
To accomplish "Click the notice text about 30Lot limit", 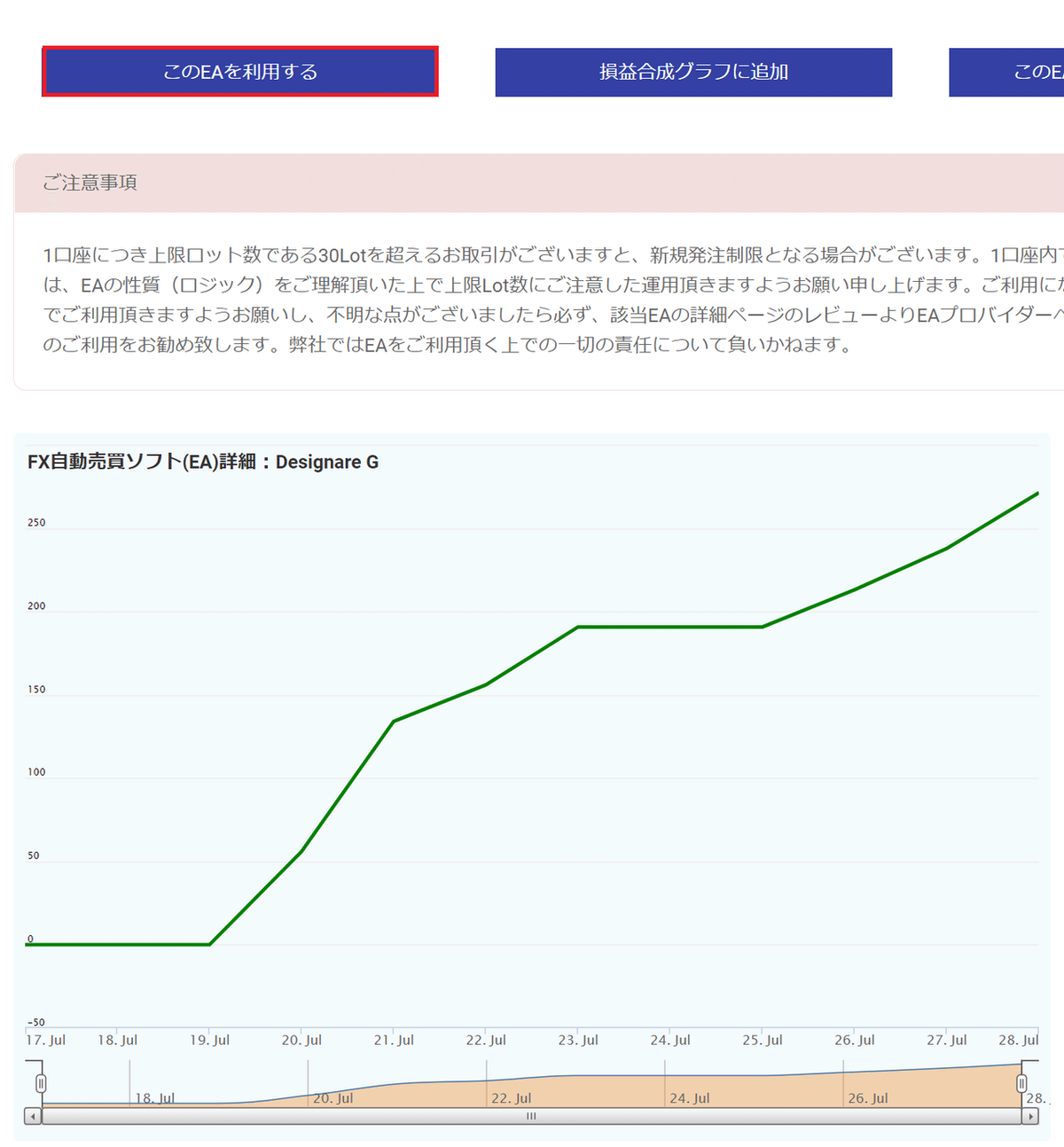I will (x=553, y=300).
